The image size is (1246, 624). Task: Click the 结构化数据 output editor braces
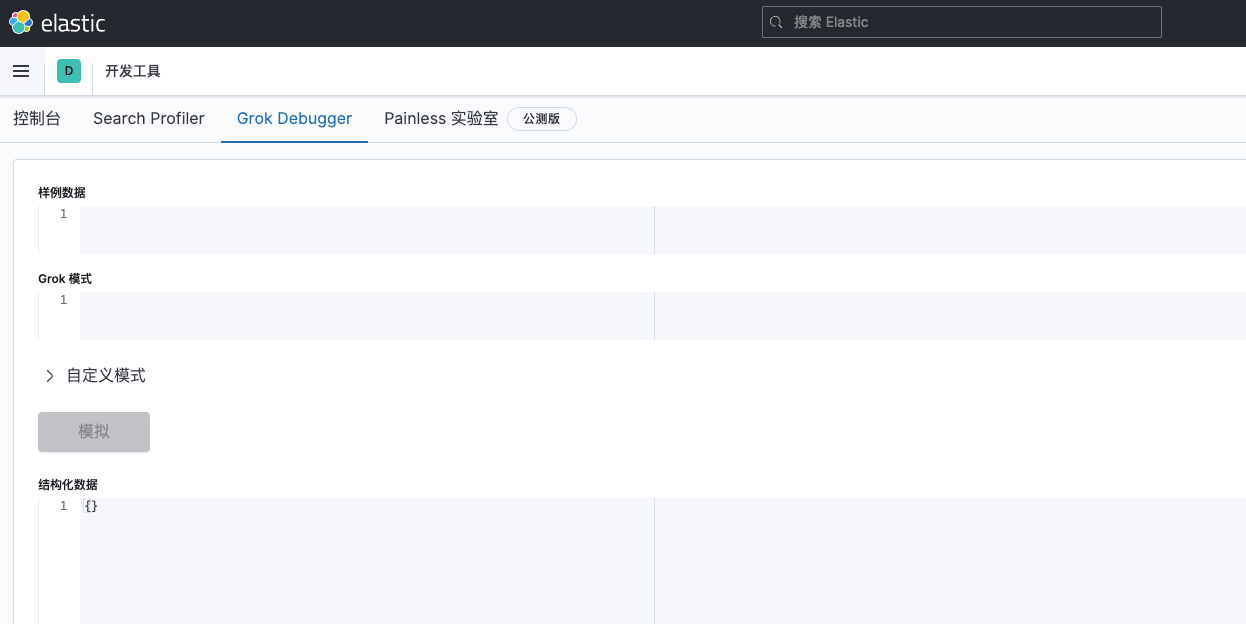(x=91, y=506)
